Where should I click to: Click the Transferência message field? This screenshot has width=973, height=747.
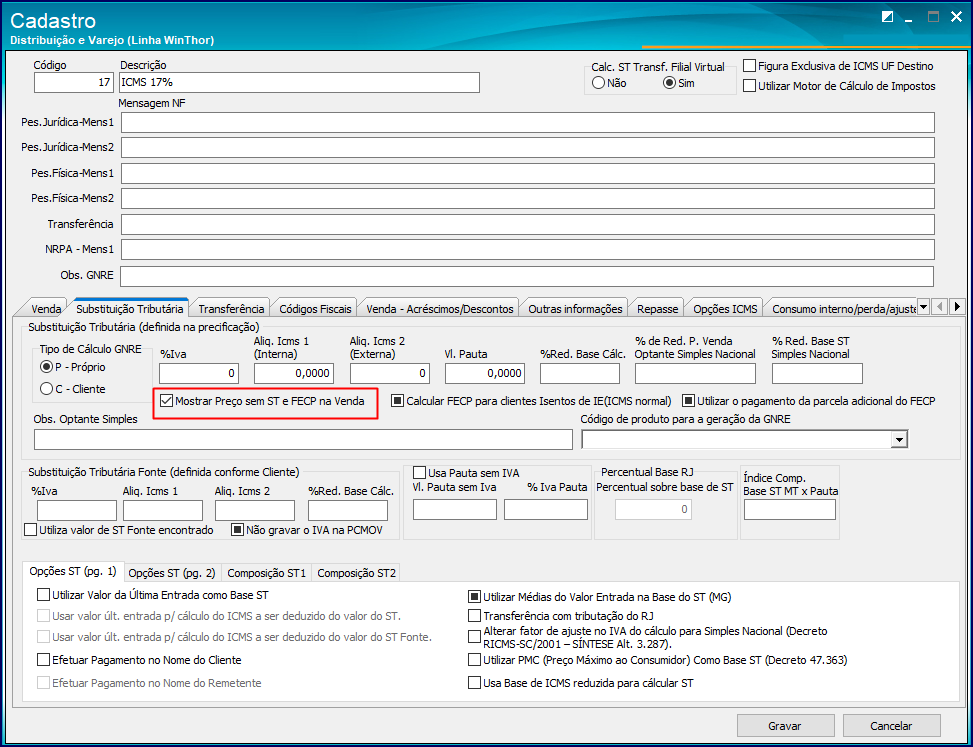point(527,224)
